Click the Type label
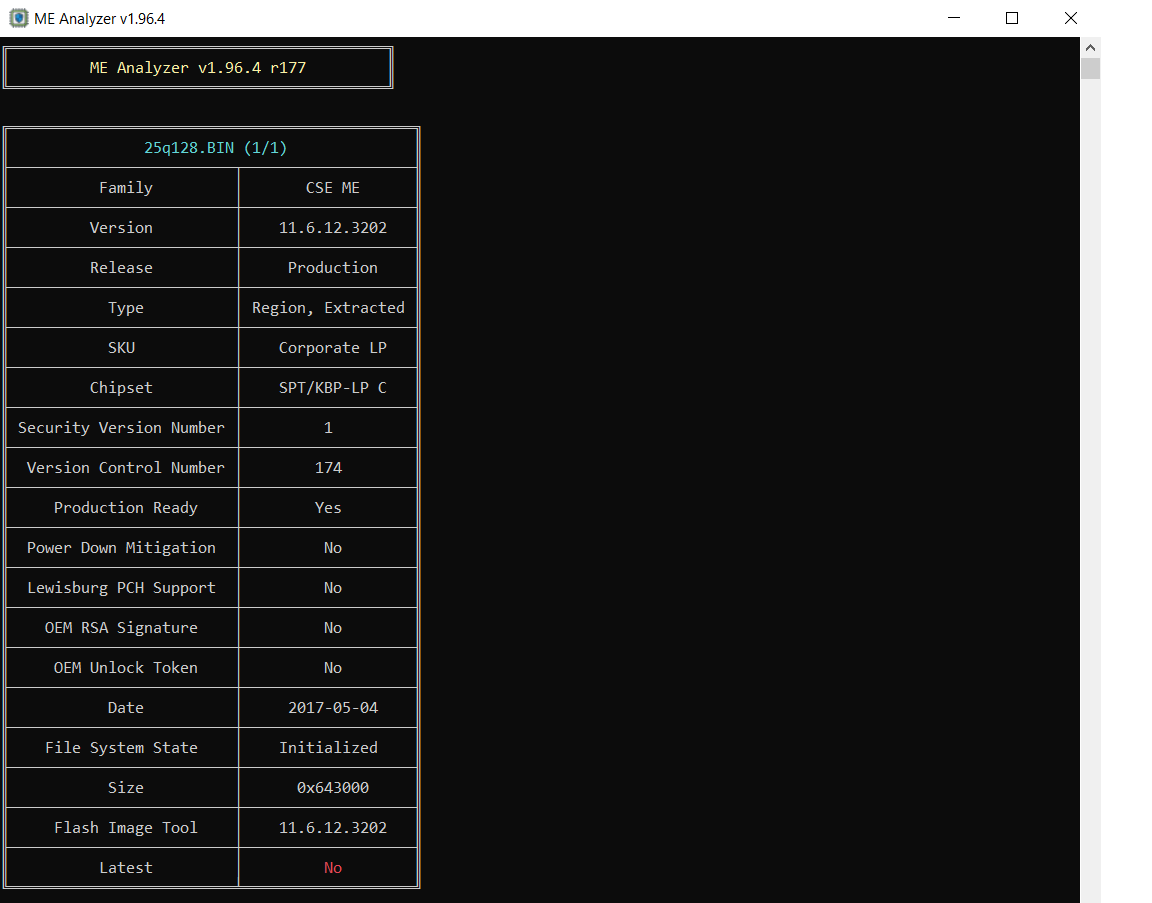Image resolution: width=1152 pixels, height=903 pixels. (126, 308)
